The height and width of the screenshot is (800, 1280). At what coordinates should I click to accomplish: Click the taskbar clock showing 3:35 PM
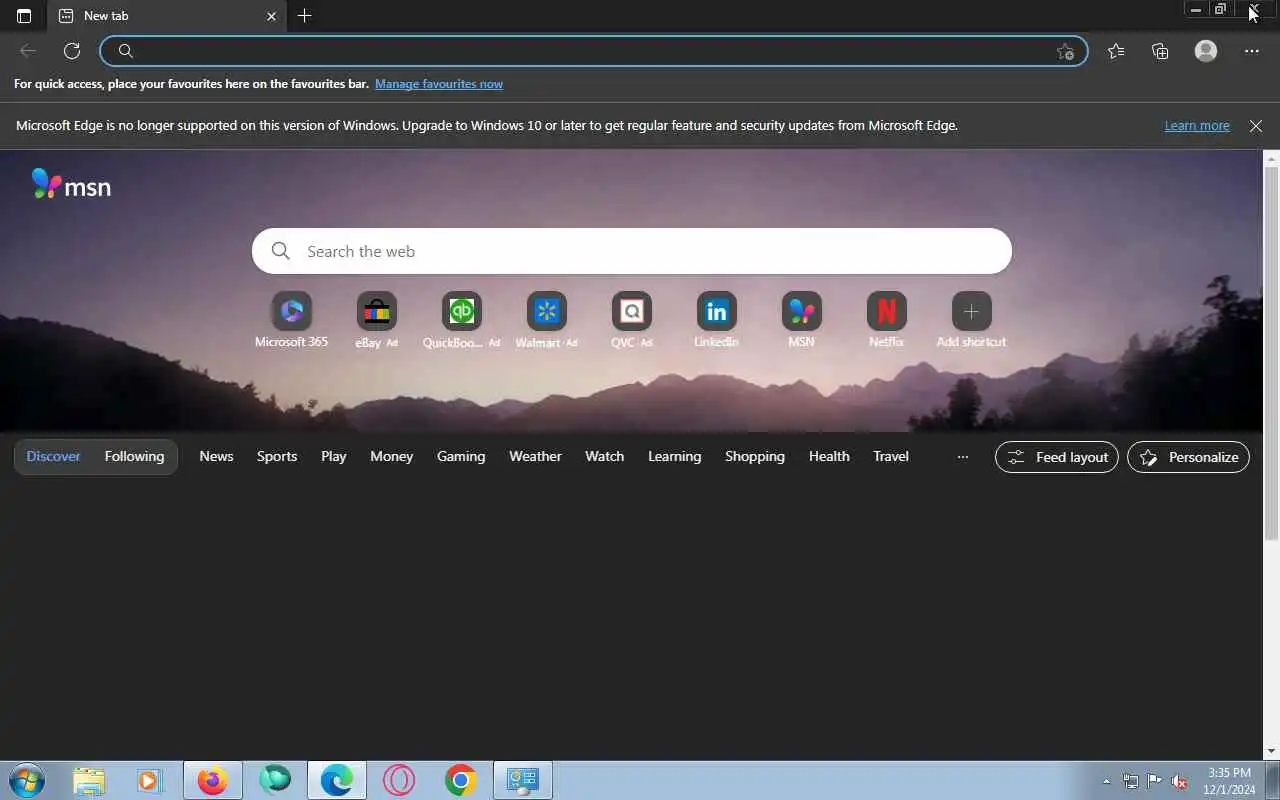1229,781
